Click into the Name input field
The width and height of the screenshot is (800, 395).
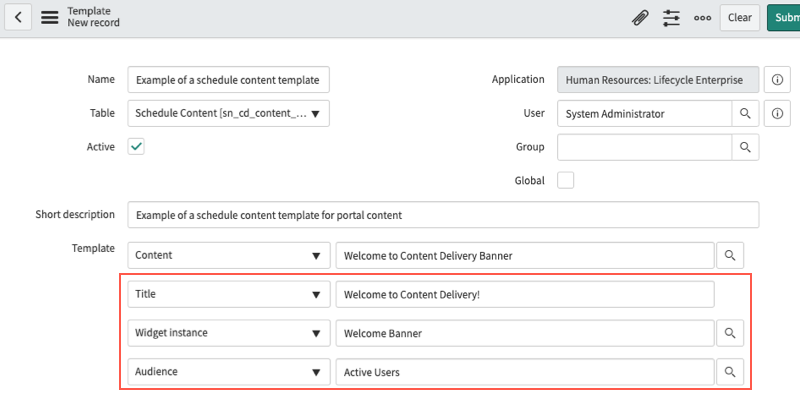point(229,80)
